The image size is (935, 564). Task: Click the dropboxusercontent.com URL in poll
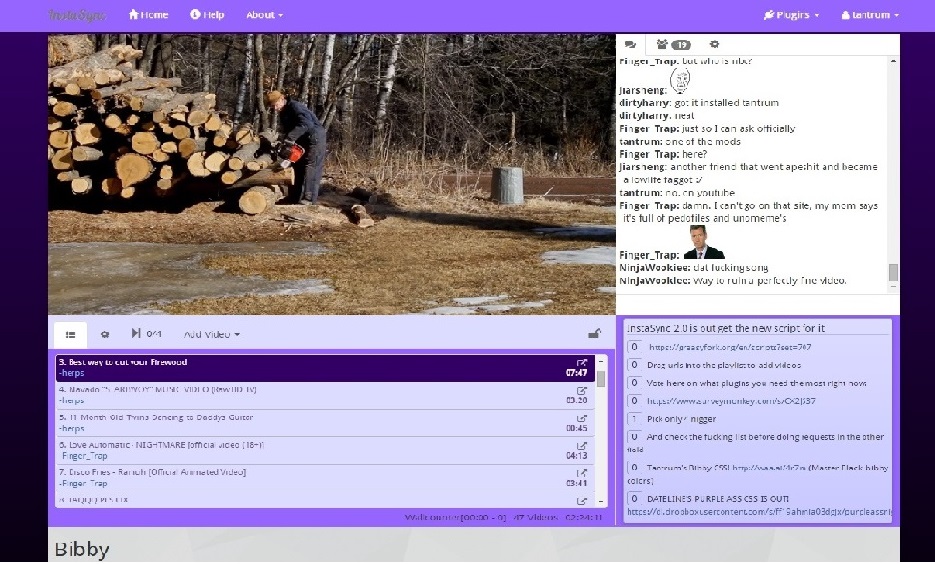(759, 512)
